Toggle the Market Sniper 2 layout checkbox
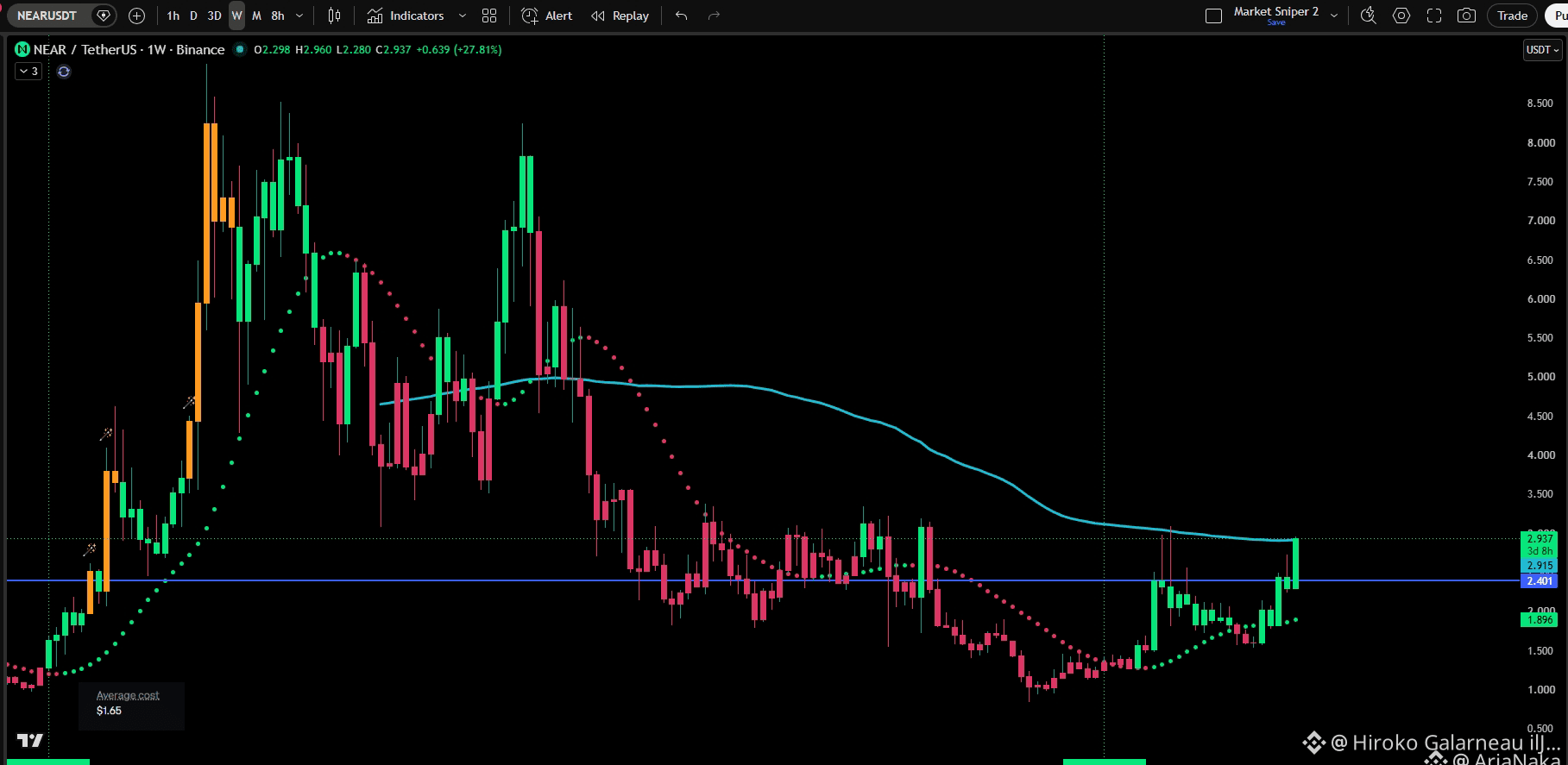 1213,16
